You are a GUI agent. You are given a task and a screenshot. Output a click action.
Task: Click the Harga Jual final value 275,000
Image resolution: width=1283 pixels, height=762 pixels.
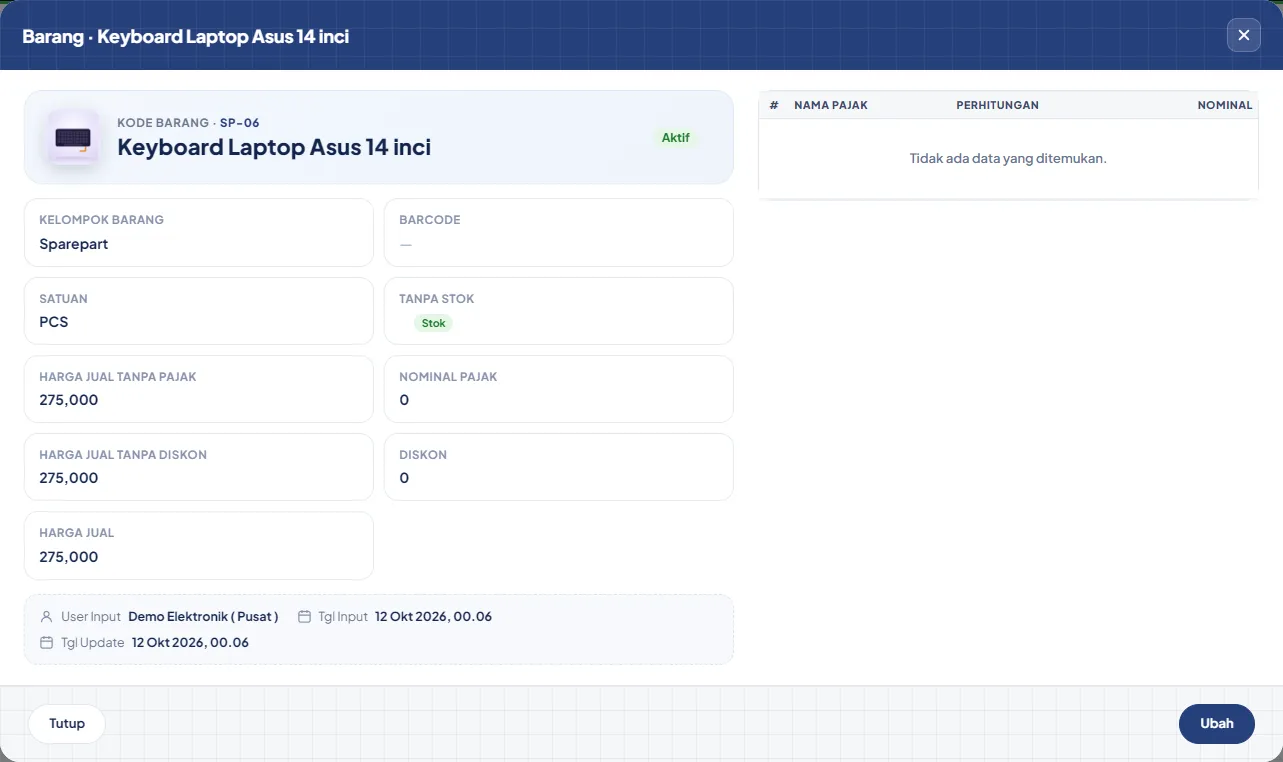pos(69,557)
